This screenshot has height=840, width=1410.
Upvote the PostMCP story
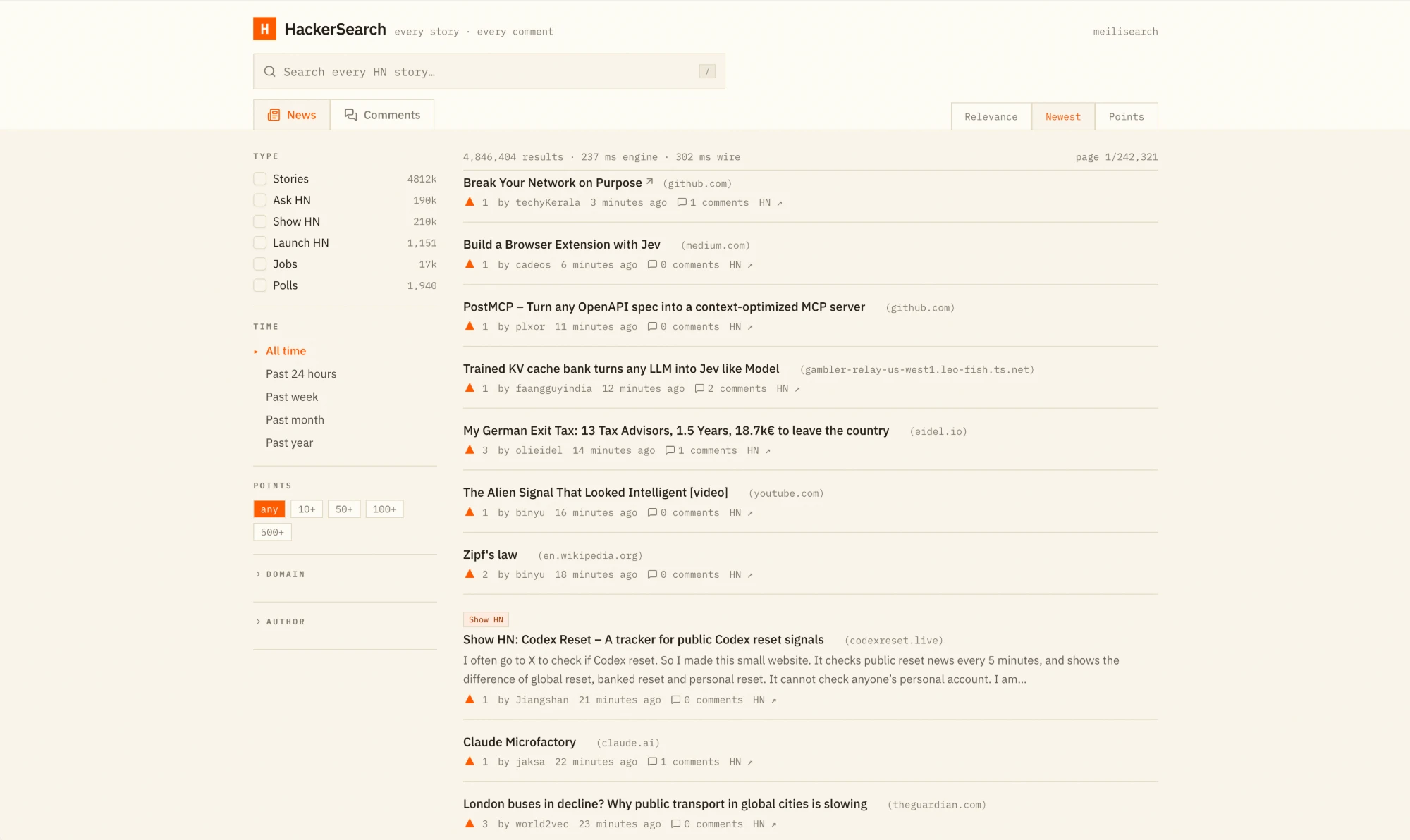coord(470,326)
